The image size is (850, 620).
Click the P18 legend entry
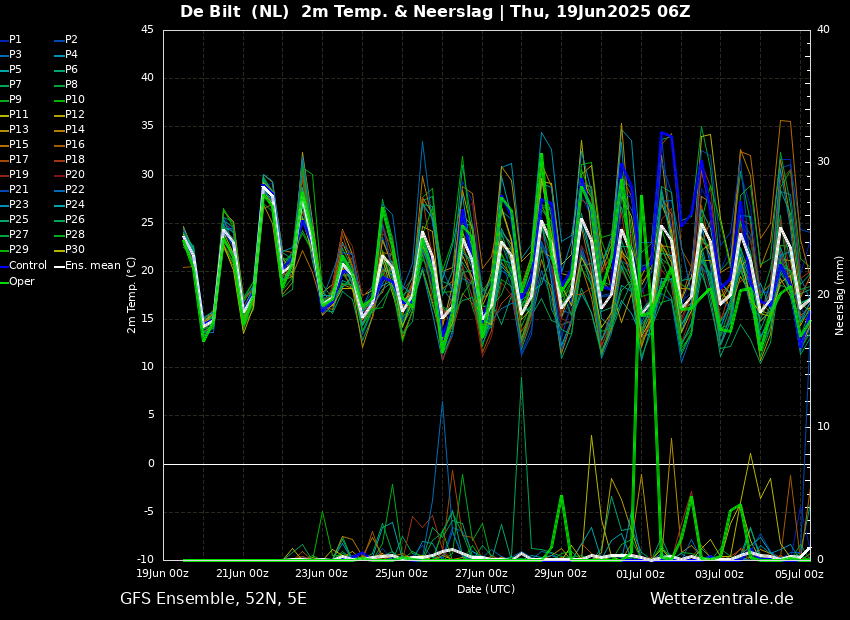[74, 160]
